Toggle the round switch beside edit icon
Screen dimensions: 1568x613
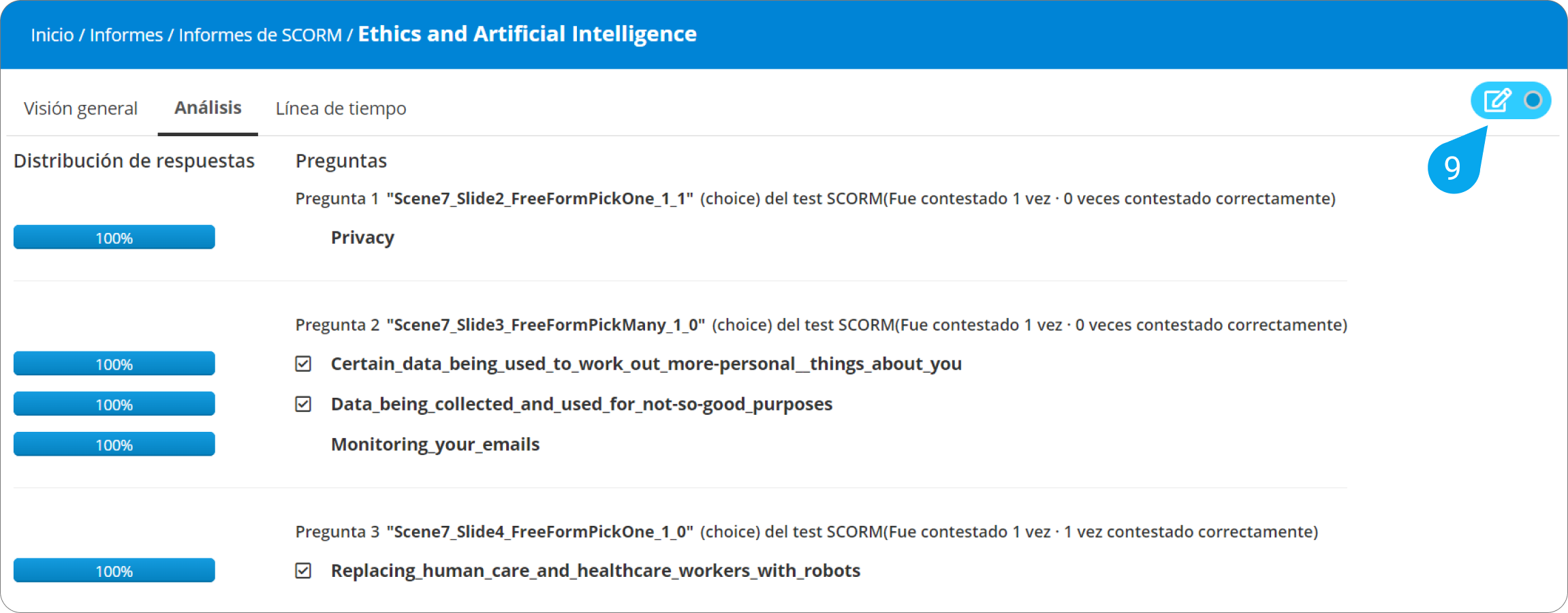[1533, 101]
